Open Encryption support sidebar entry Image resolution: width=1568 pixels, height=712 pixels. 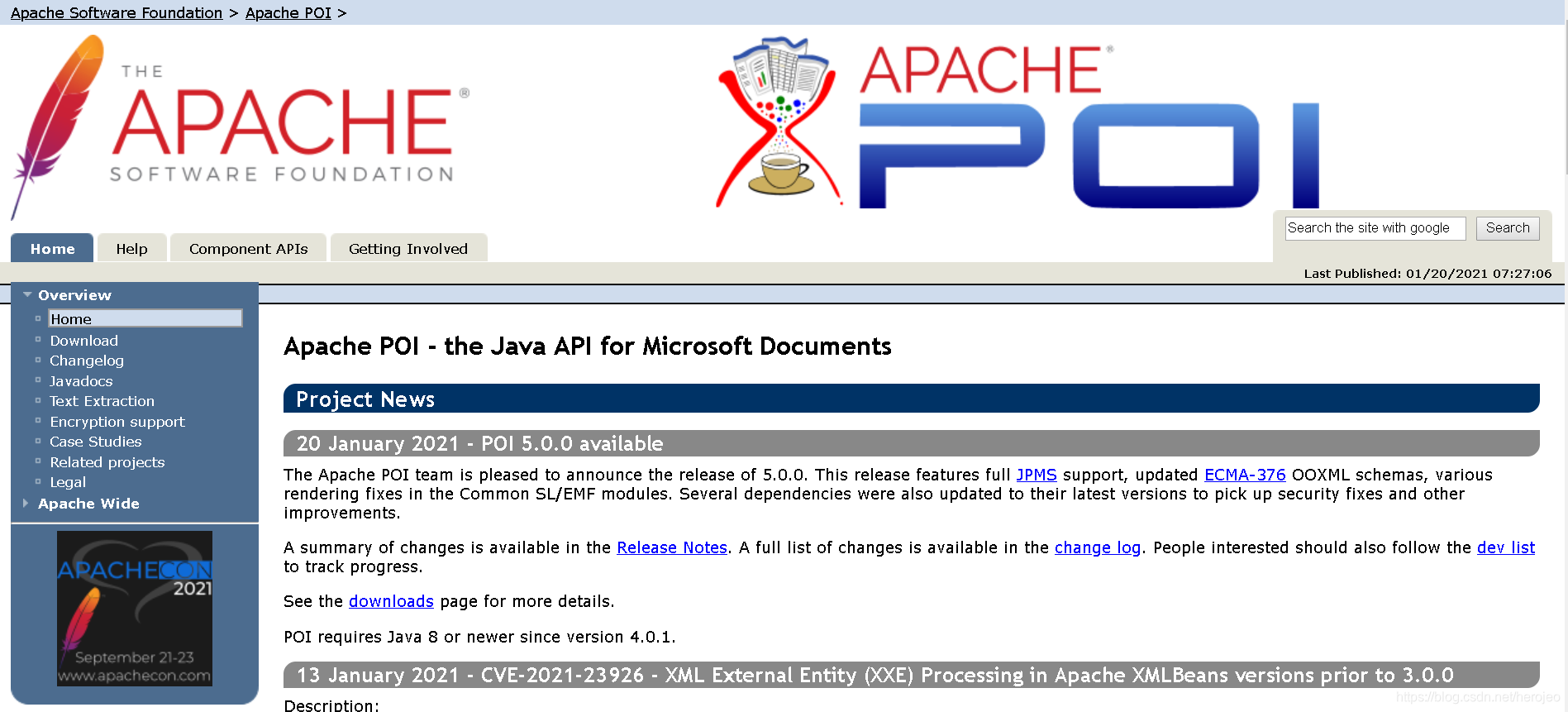pos(117,422)
